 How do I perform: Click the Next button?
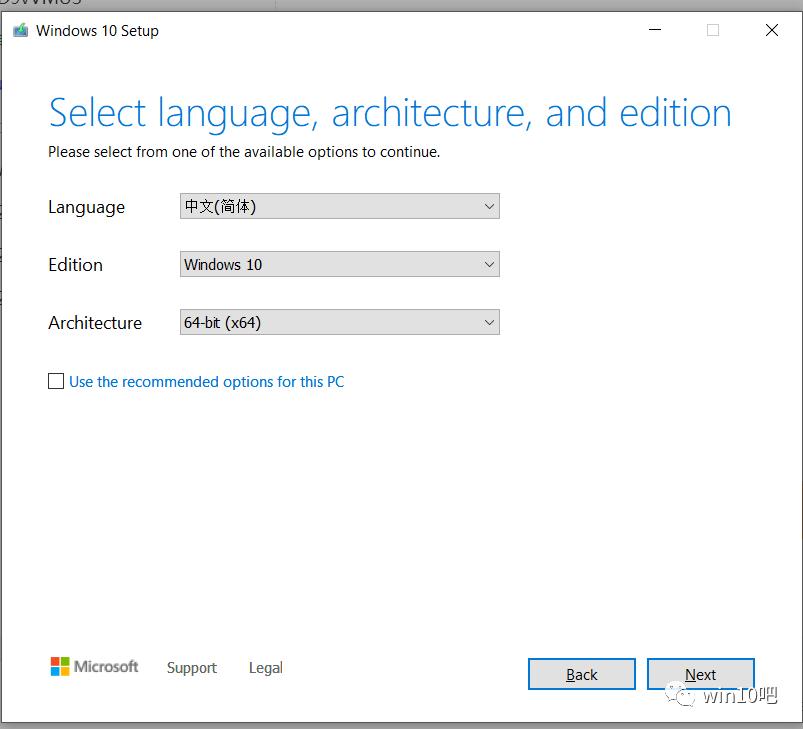701,674
